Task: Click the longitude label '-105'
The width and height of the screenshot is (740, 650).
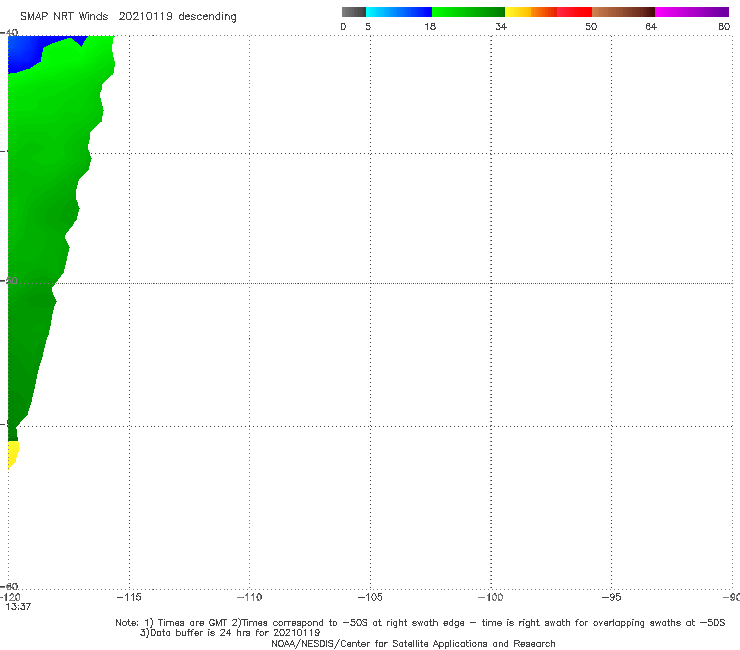Action: pyautogui.click(x=370, y=597)
